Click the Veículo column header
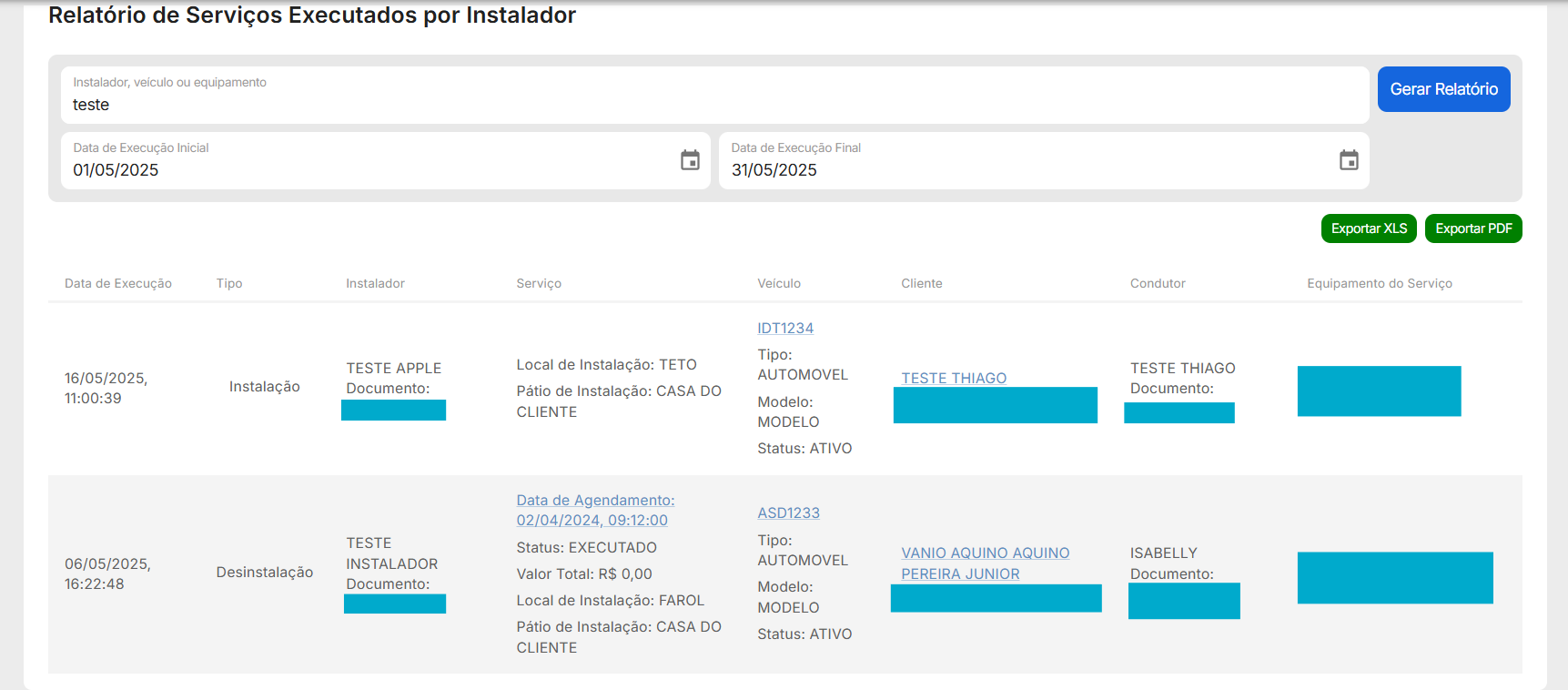1568x690 pixels. coord(779,283)
